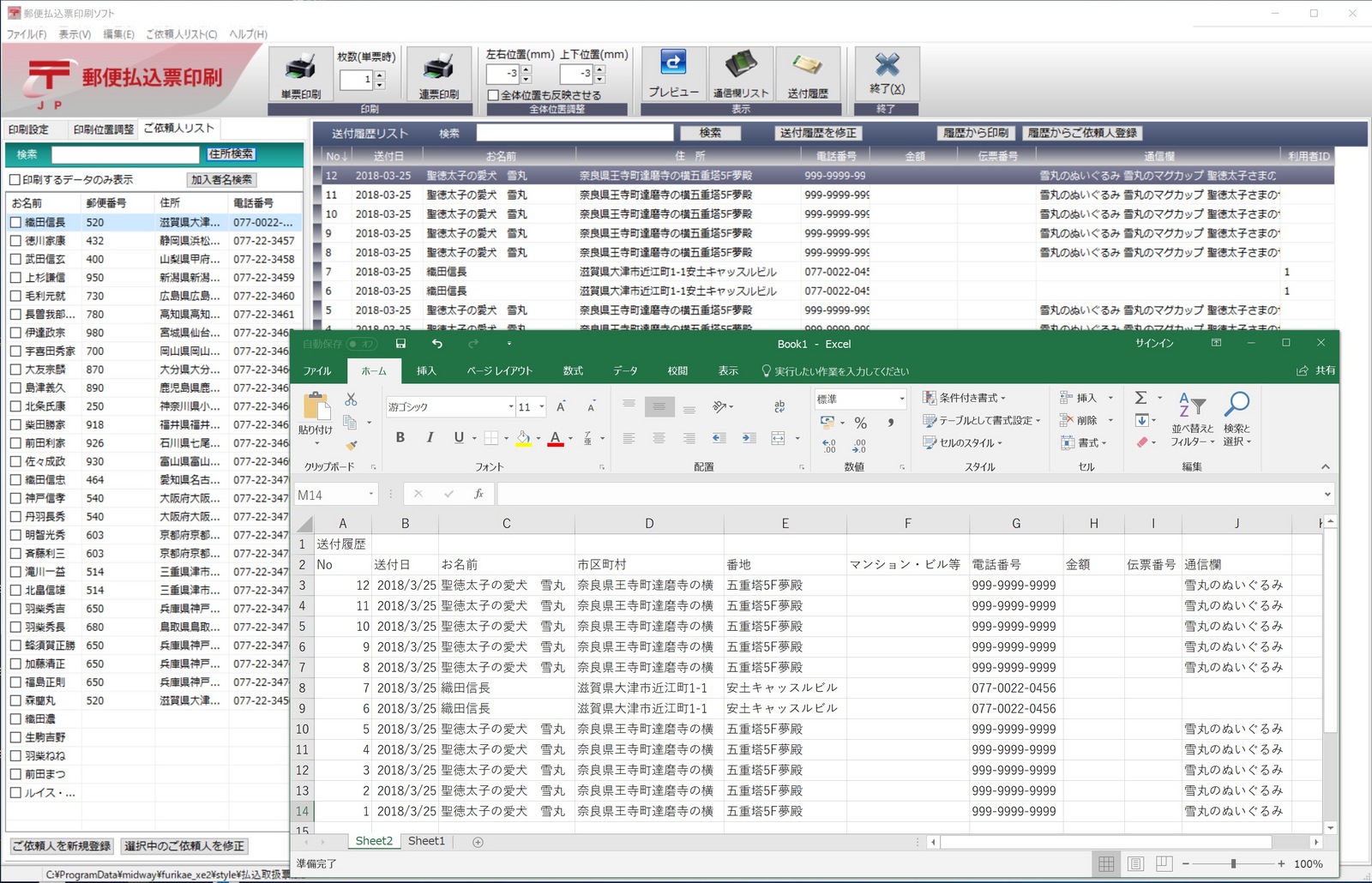Open the font size dropdown arrow
Screen dimensions: 1372x883
point(542,406)
